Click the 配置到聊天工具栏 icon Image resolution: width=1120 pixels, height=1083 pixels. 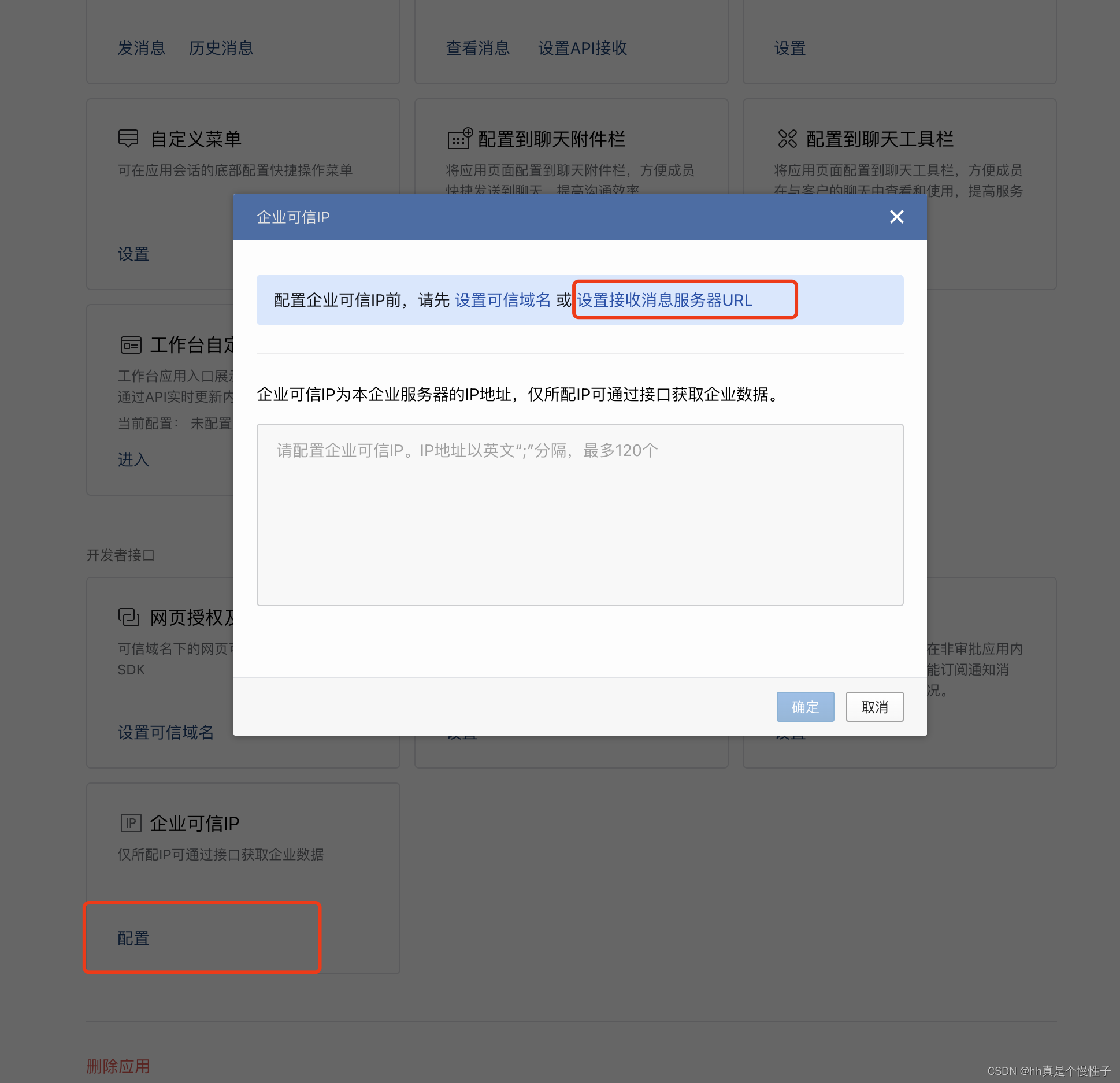click(x=787, y=139)
